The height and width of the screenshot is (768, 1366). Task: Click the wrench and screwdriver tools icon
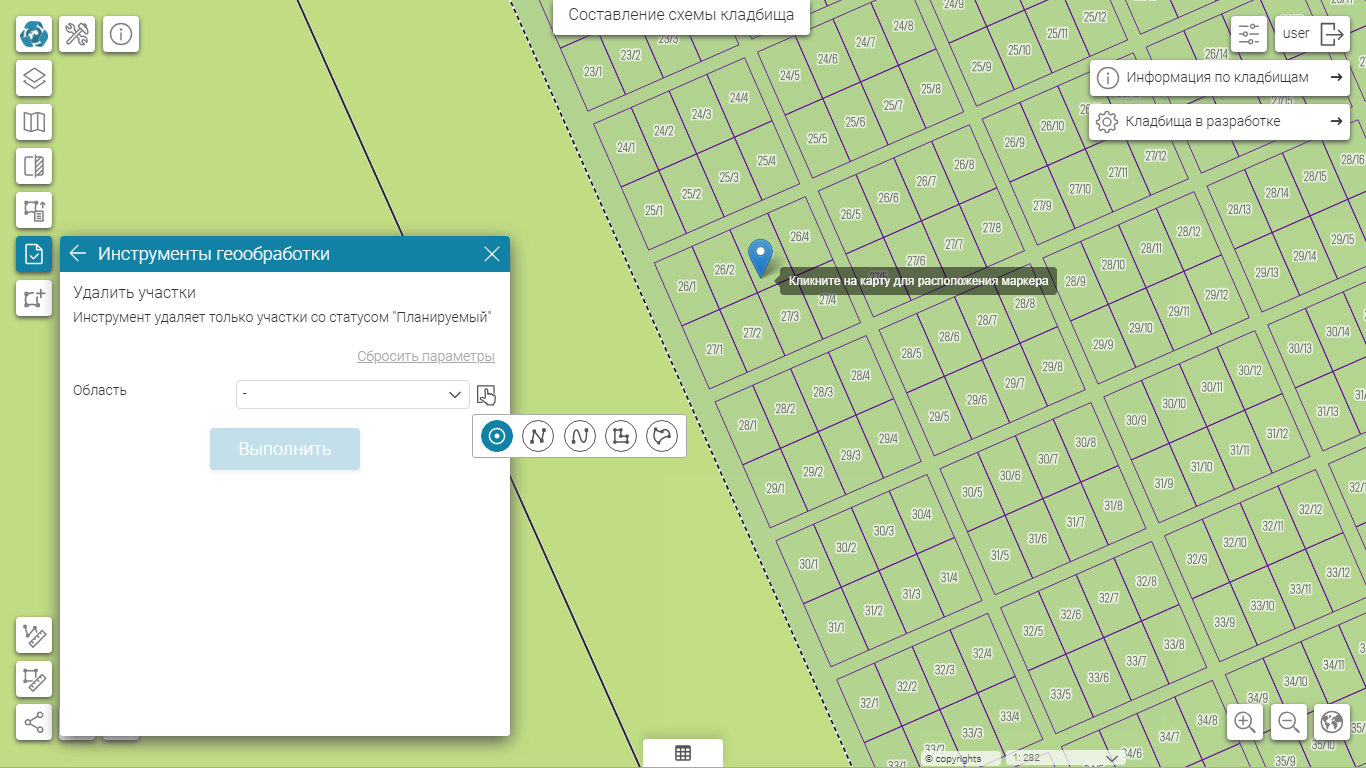[77, 34]
